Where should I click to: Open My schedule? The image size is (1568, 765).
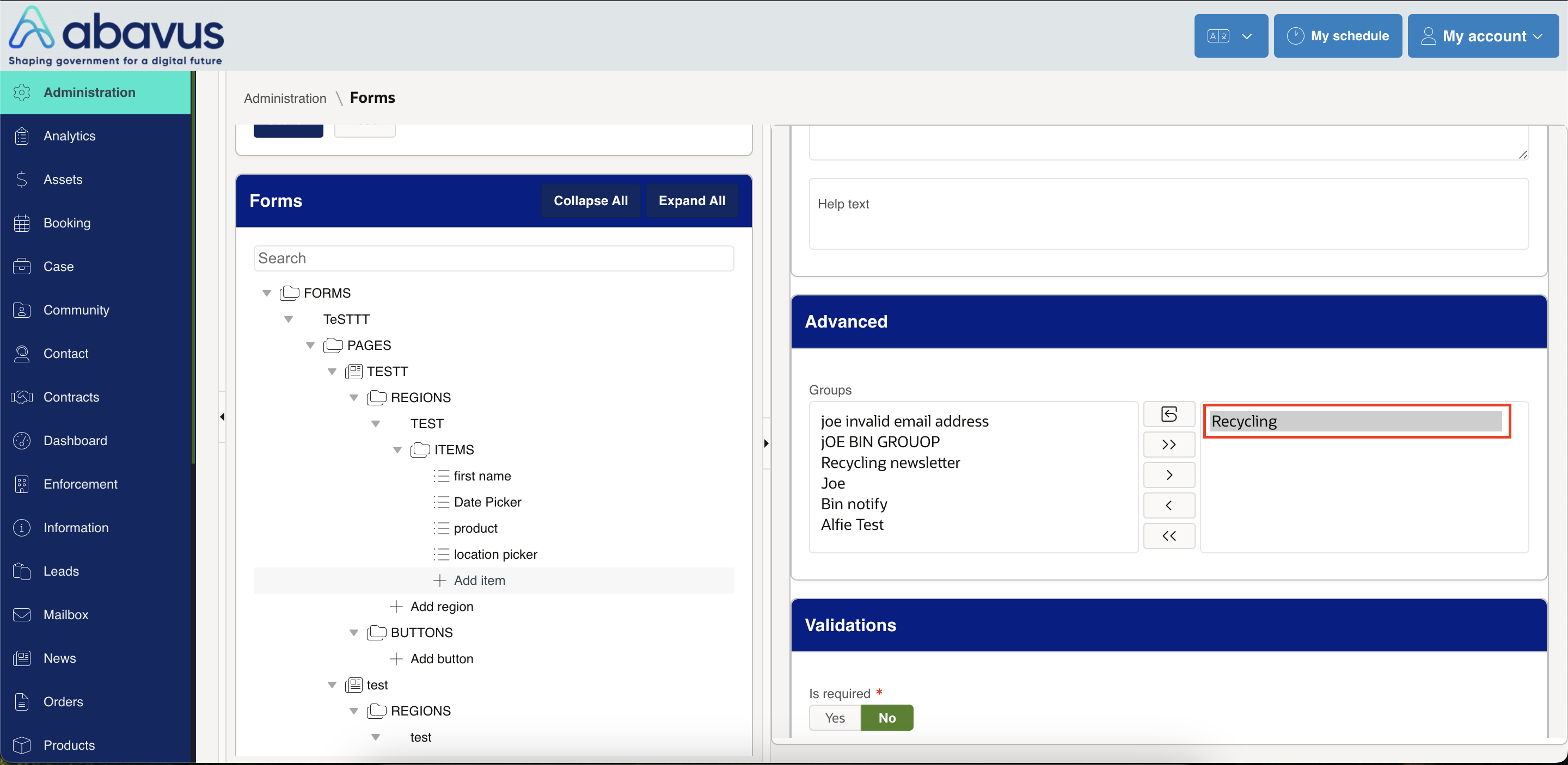[1338, 36]
